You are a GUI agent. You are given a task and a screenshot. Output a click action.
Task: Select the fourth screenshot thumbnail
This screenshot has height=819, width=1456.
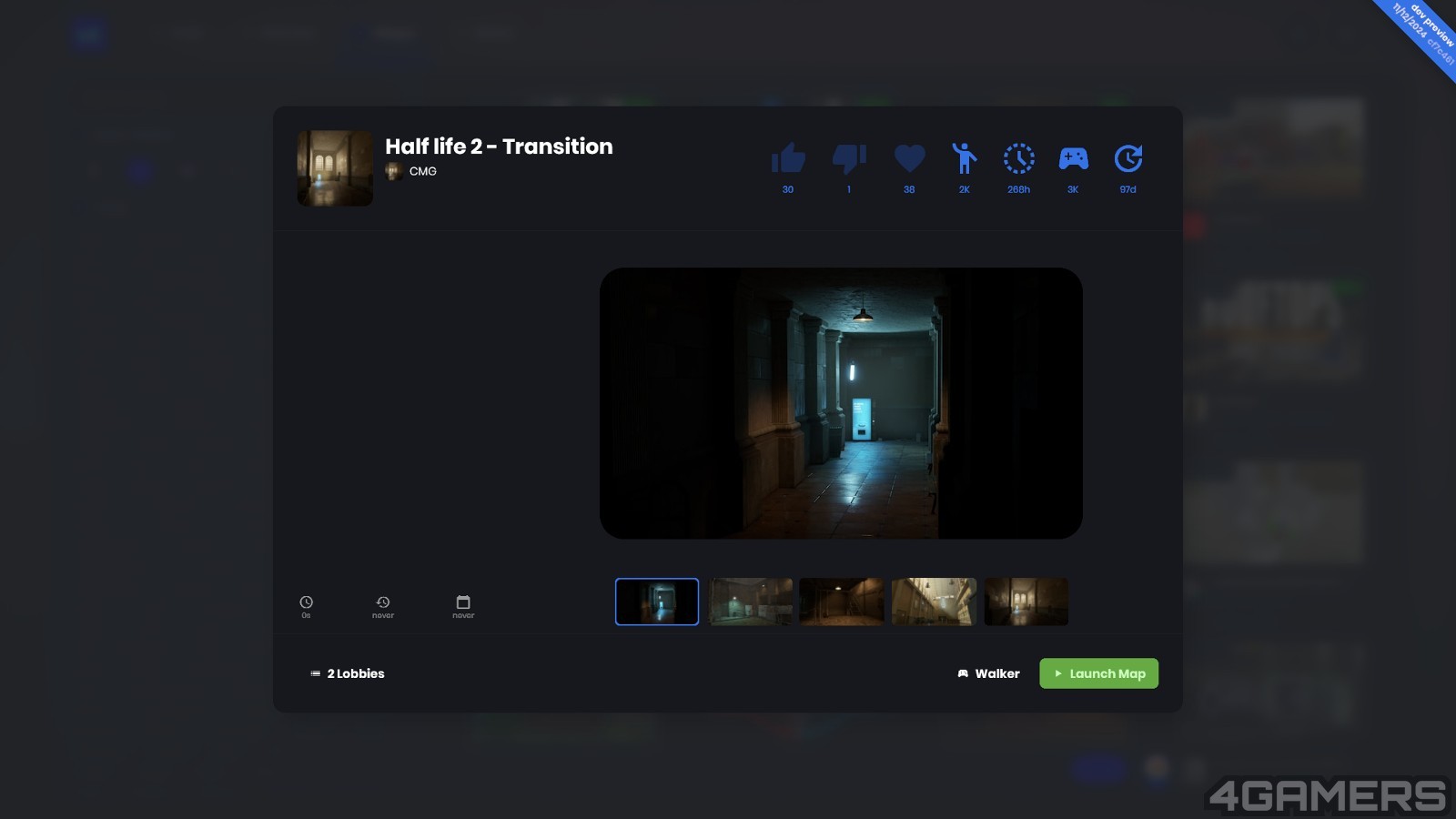click(934, 602)
